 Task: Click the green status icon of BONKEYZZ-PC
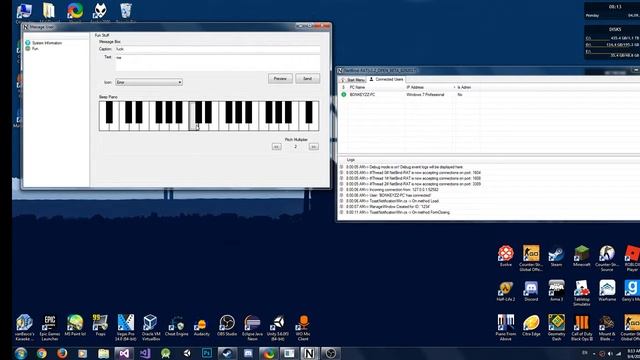[344, 94]
